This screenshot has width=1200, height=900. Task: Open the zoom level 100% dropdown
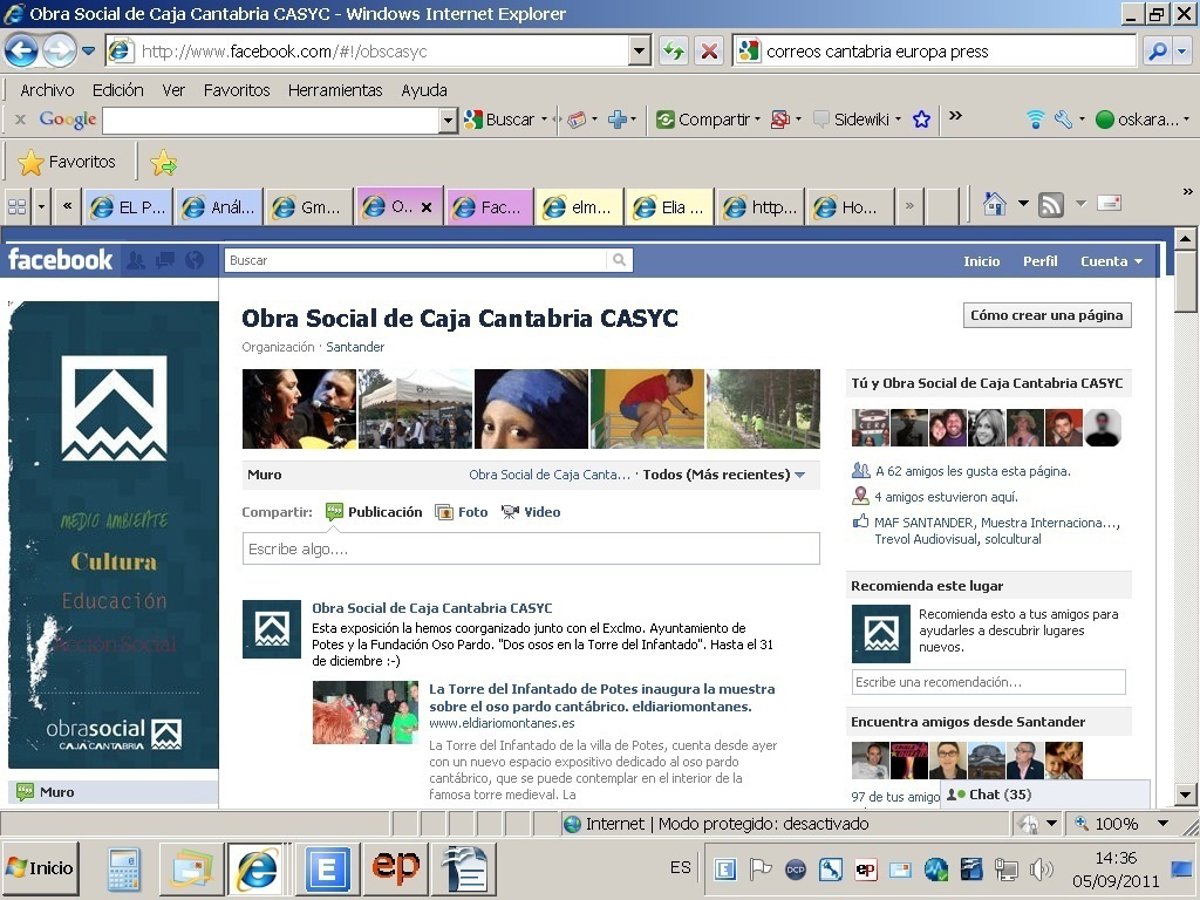[1162, 824]
